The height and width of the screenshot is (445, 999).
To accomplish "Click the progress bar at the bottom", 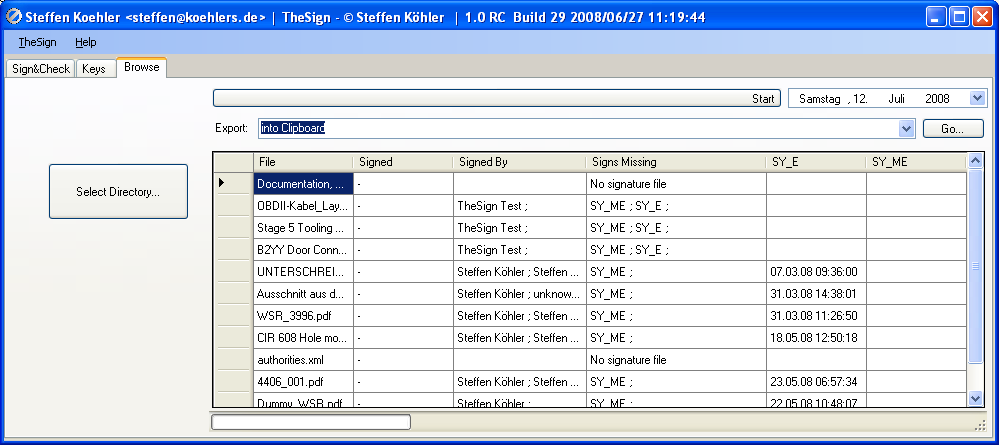I will [x=311, y=422].
